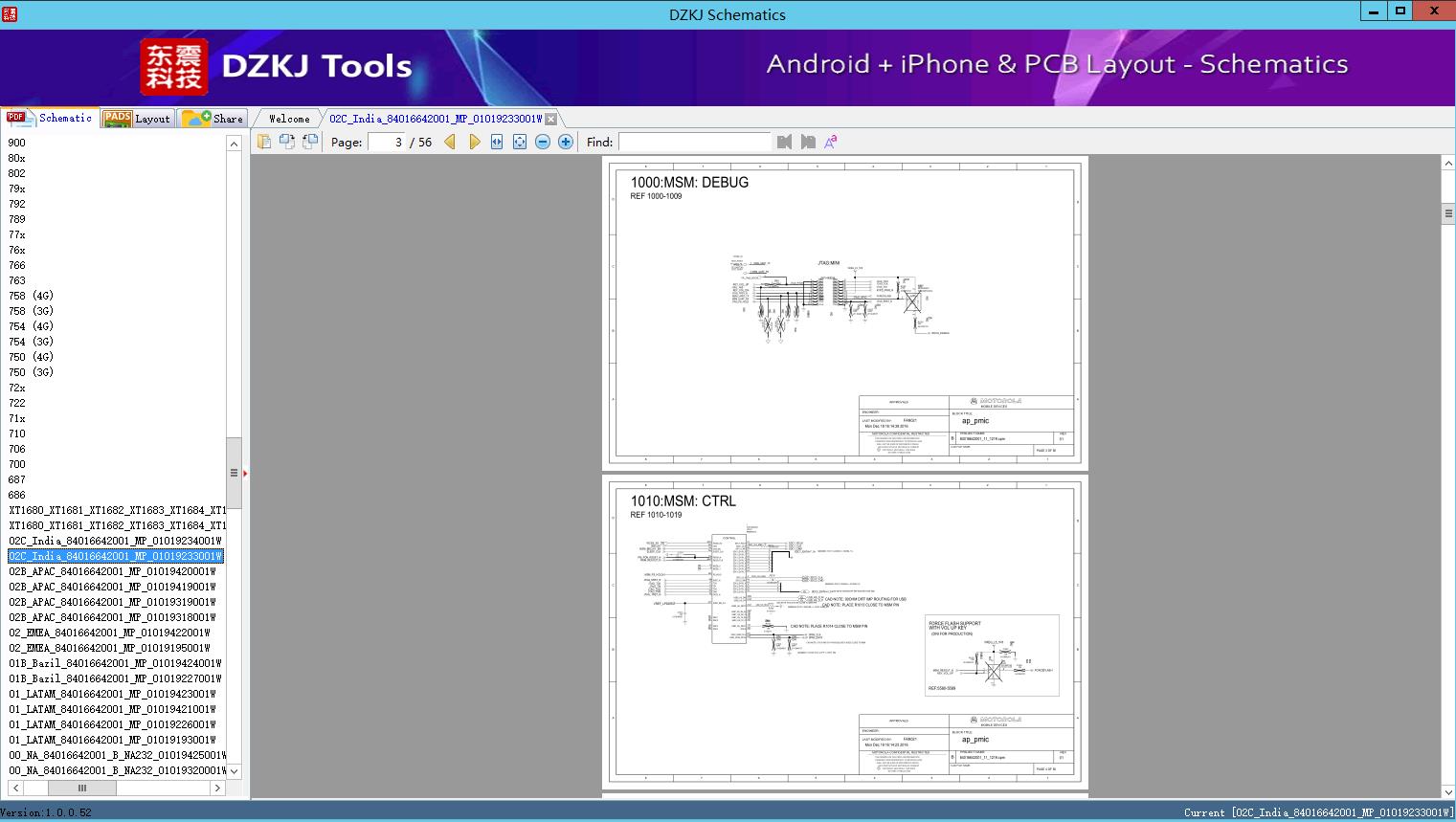Switch to the Welcome document tab
Image resolution: width=1456 pixels, height=822 pixels.
289,119
